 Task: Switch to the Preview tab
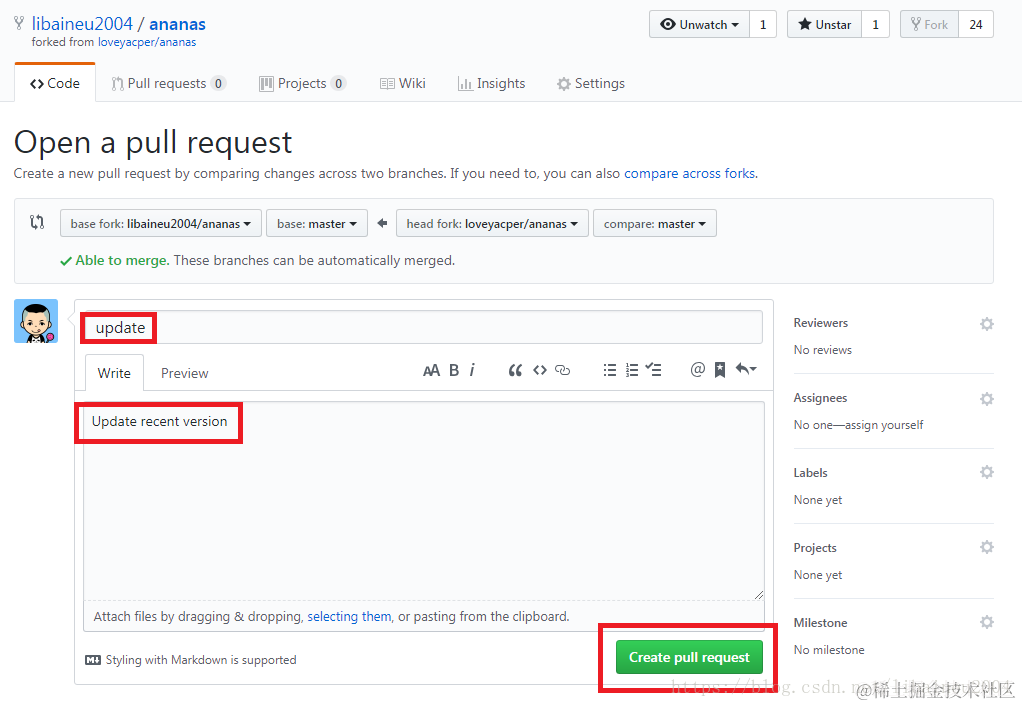[184, 373]
